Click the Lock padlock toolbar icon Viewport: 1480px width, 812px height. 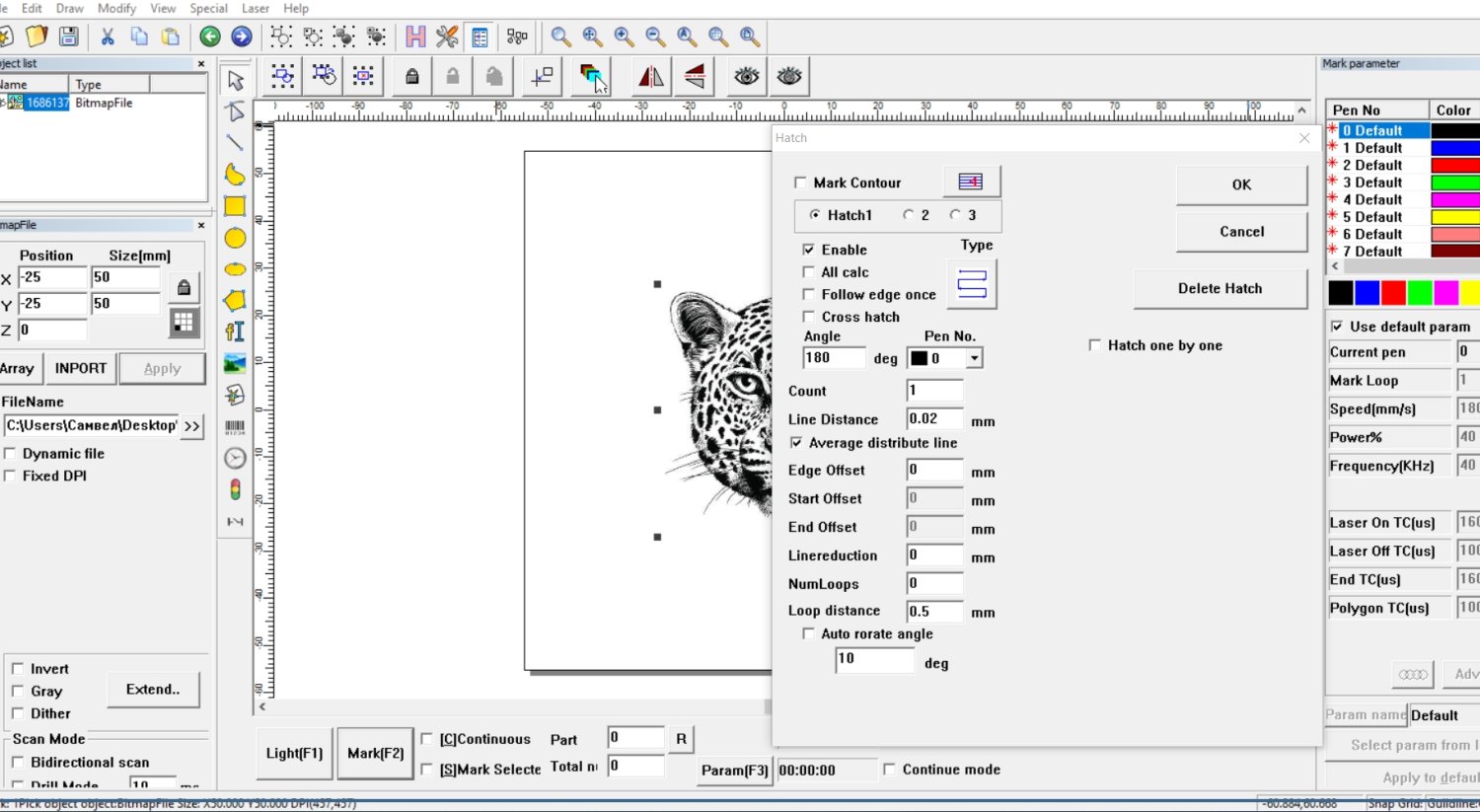click(x=412, y=76)
